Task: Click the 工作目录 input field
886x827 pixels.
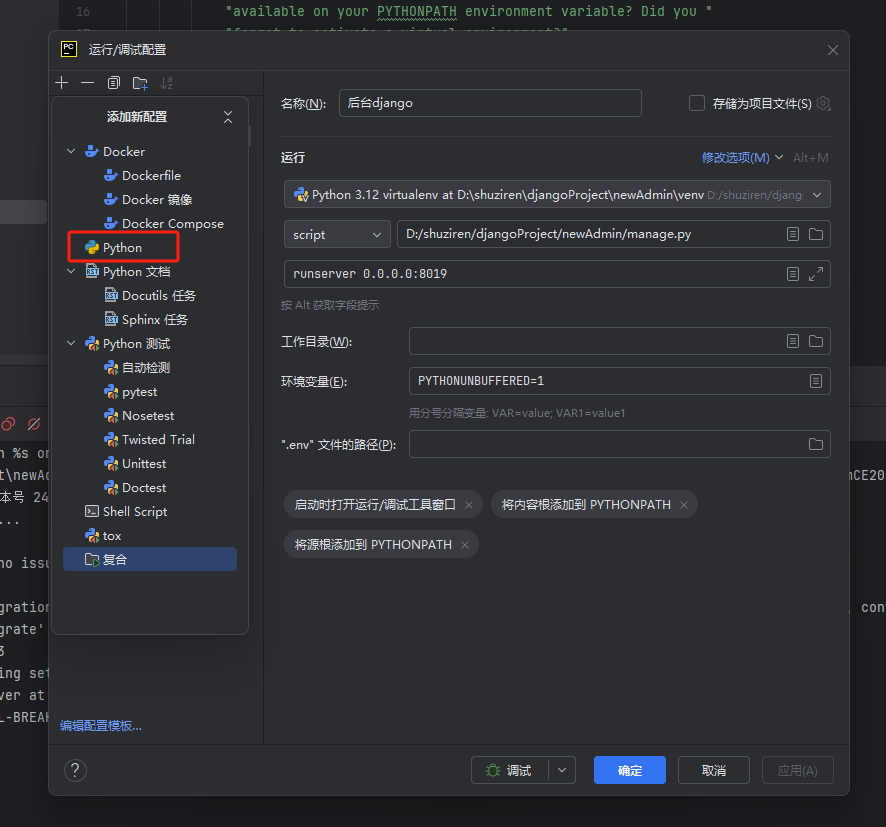Action: point(595,341)
